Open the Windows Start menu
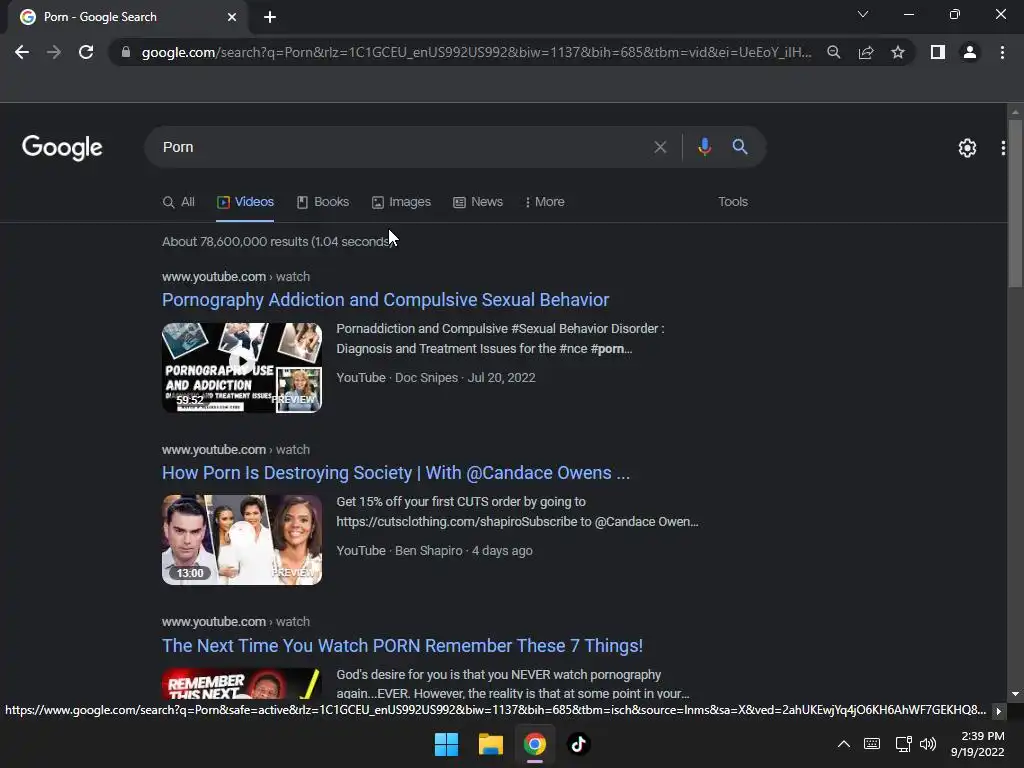1024x768 pixels. pyautogui.click(x=447, y=744)
